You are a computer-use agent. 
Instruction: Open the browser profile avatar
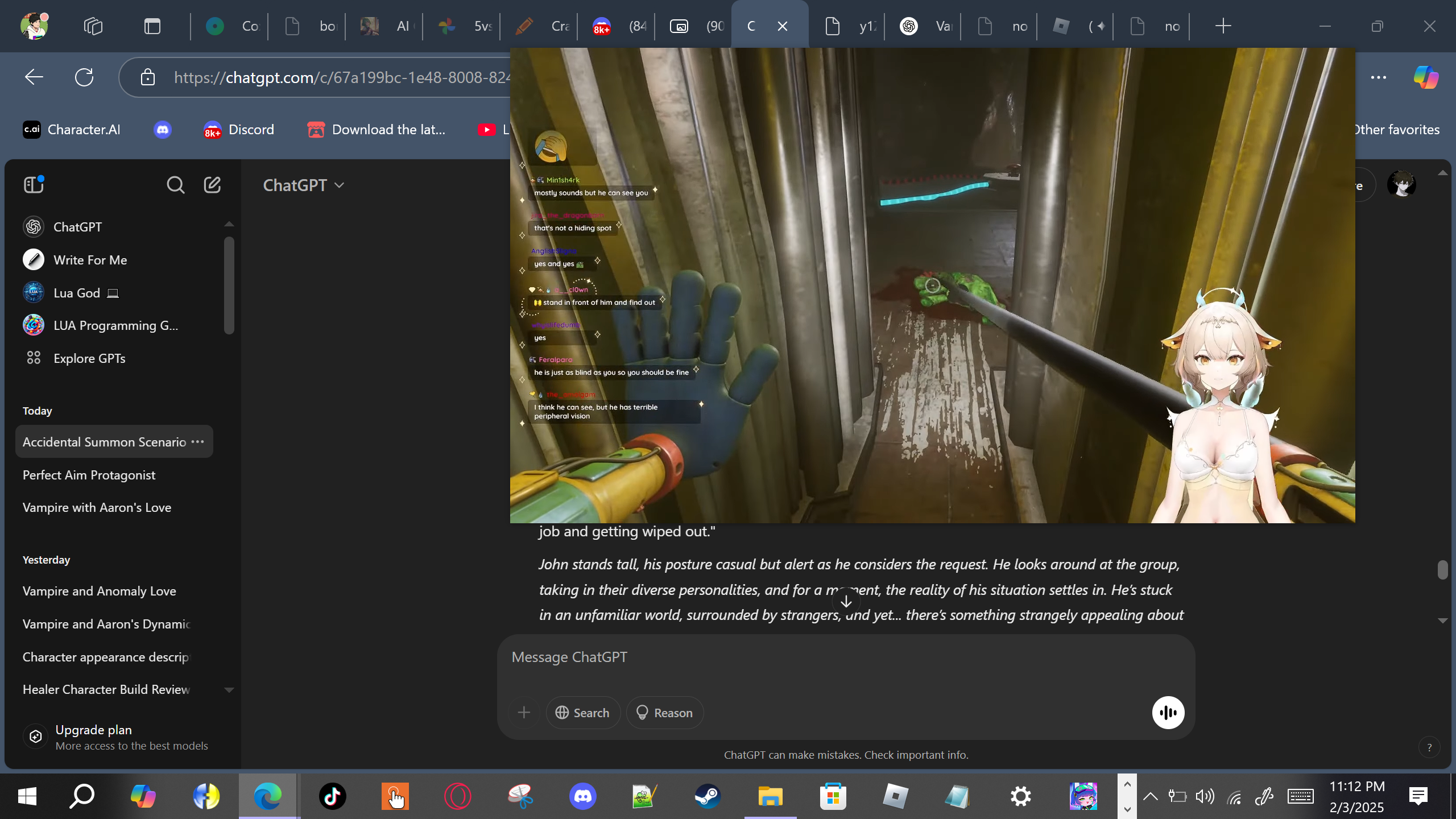click(34, 26)
